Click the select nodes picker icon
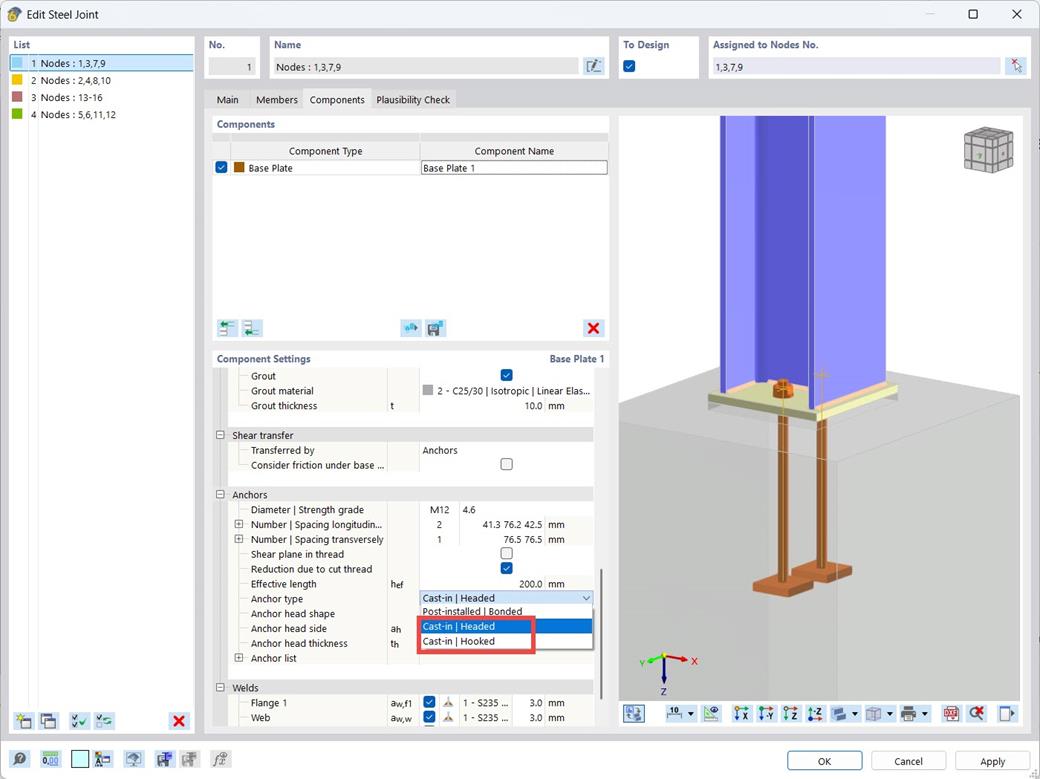 (1015, 66)
